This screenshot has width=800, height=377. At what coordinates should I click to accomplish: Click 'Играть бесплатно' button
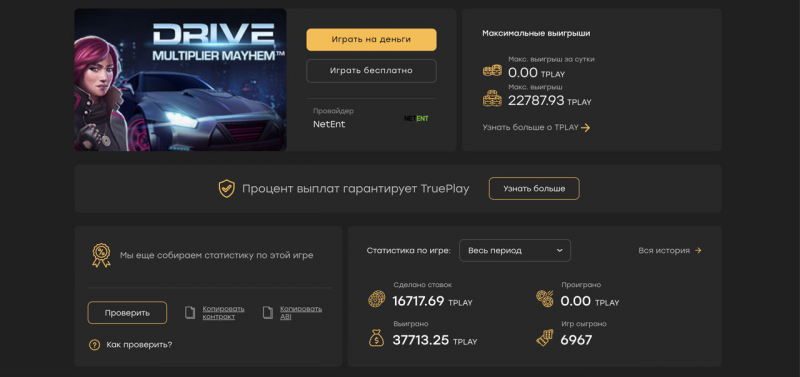[x=371, y=71]
